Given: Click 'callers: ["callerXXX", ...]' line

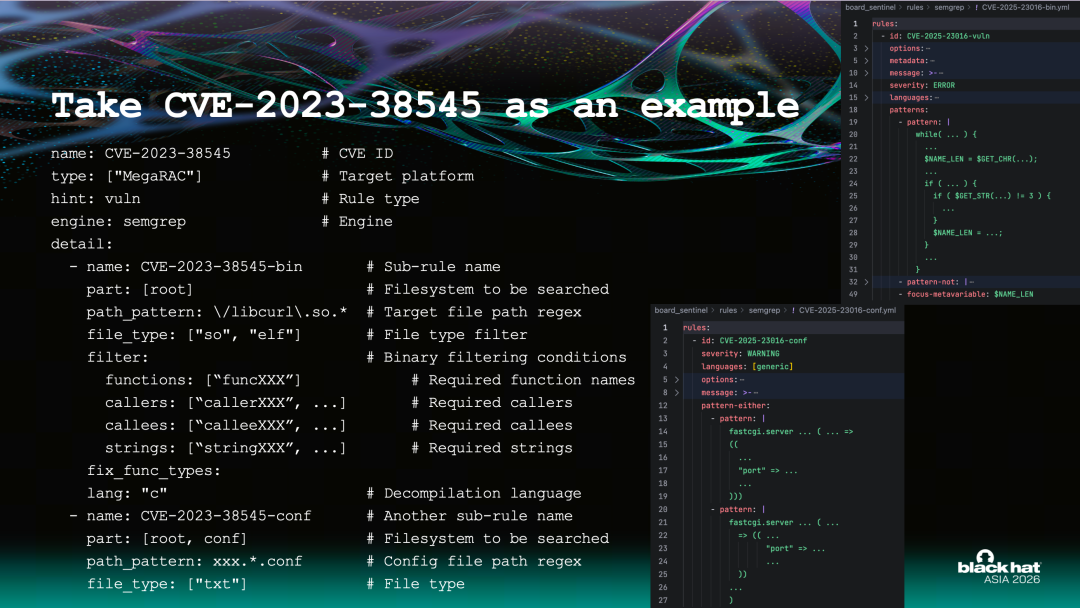Looking at the screenshot, I should coord(225,403).
